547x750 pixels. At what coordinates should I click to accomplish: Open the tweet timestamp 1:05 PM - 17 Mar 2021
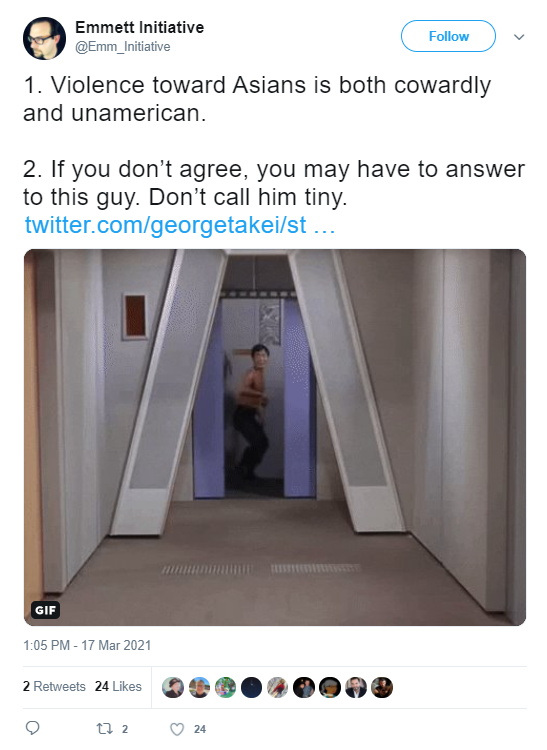point(87,645)
